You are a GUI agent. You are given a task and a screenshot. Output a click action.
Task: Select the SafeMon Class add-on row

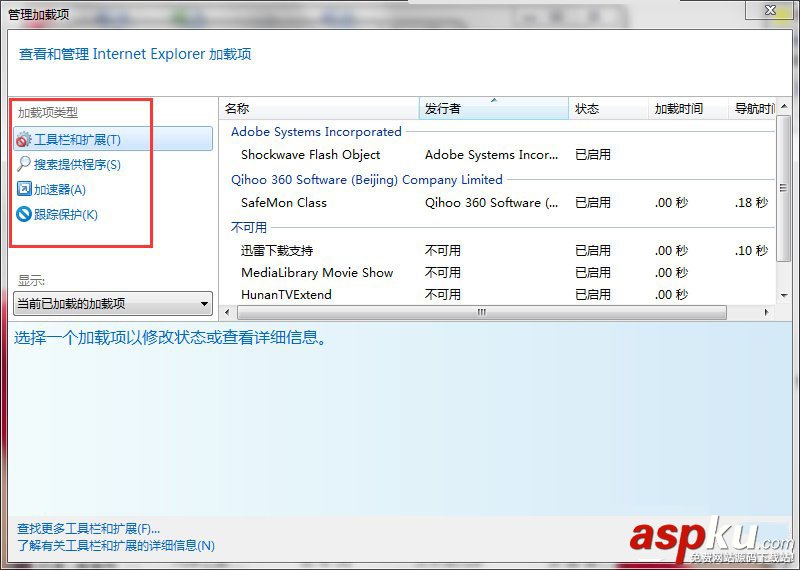click(497, 203)
